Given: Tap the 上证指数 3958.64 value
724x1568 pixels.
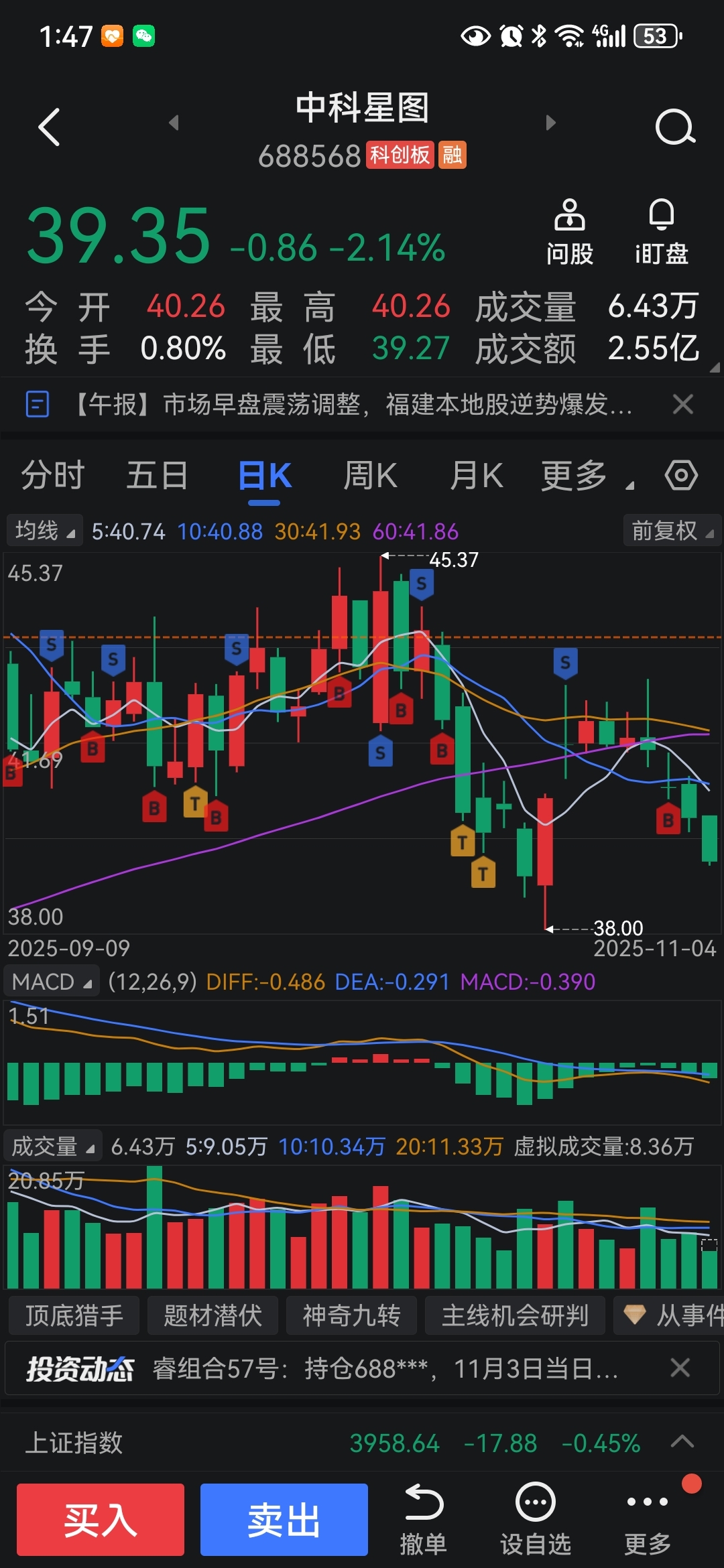Looking at the screenshot, I should pyautogui.click(x=395, y=1443).
